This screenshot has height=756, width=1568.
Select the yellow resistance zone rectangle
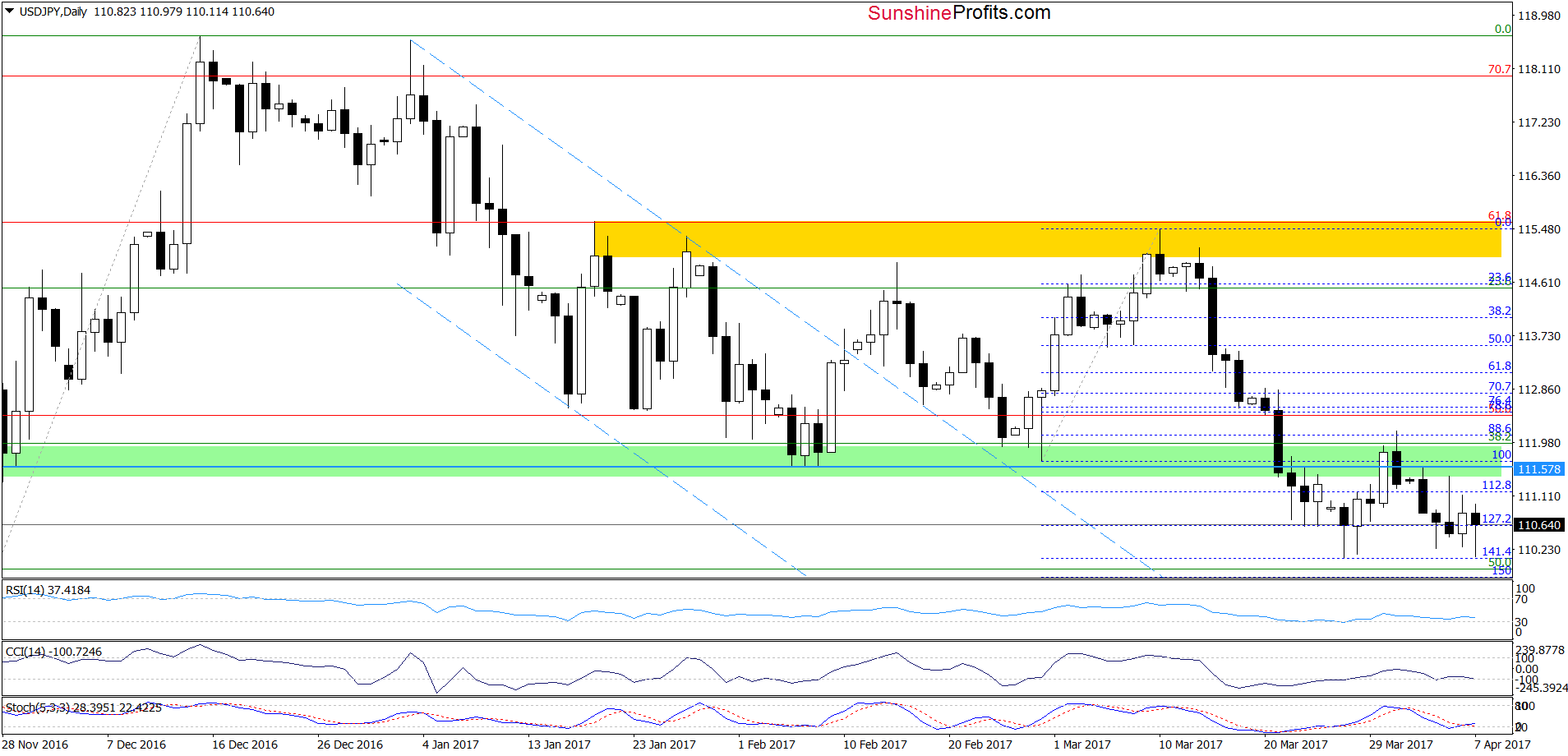1047,239
